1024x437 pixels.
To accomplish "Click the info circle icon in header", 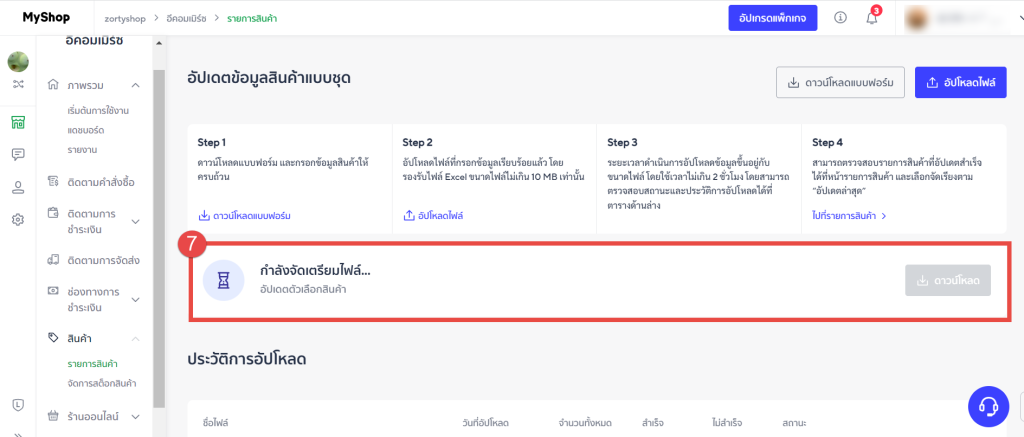I will (x=840, y=18).
